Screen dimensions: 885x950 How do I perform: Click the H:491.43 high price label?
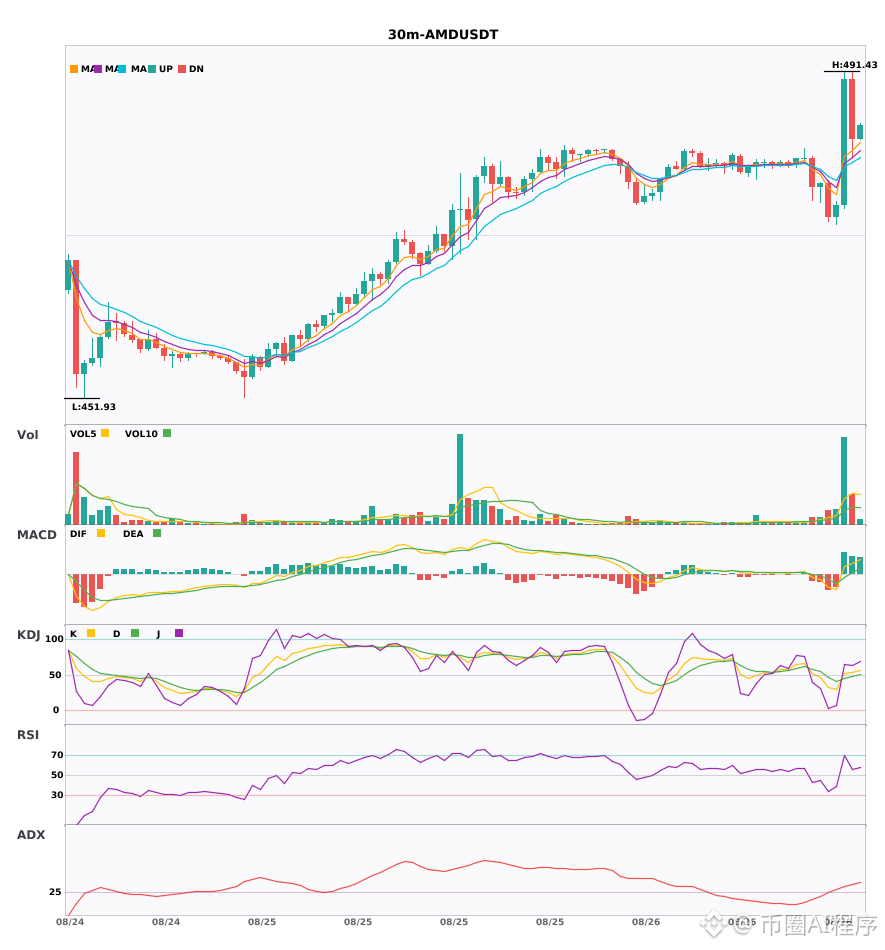point(854,65)
